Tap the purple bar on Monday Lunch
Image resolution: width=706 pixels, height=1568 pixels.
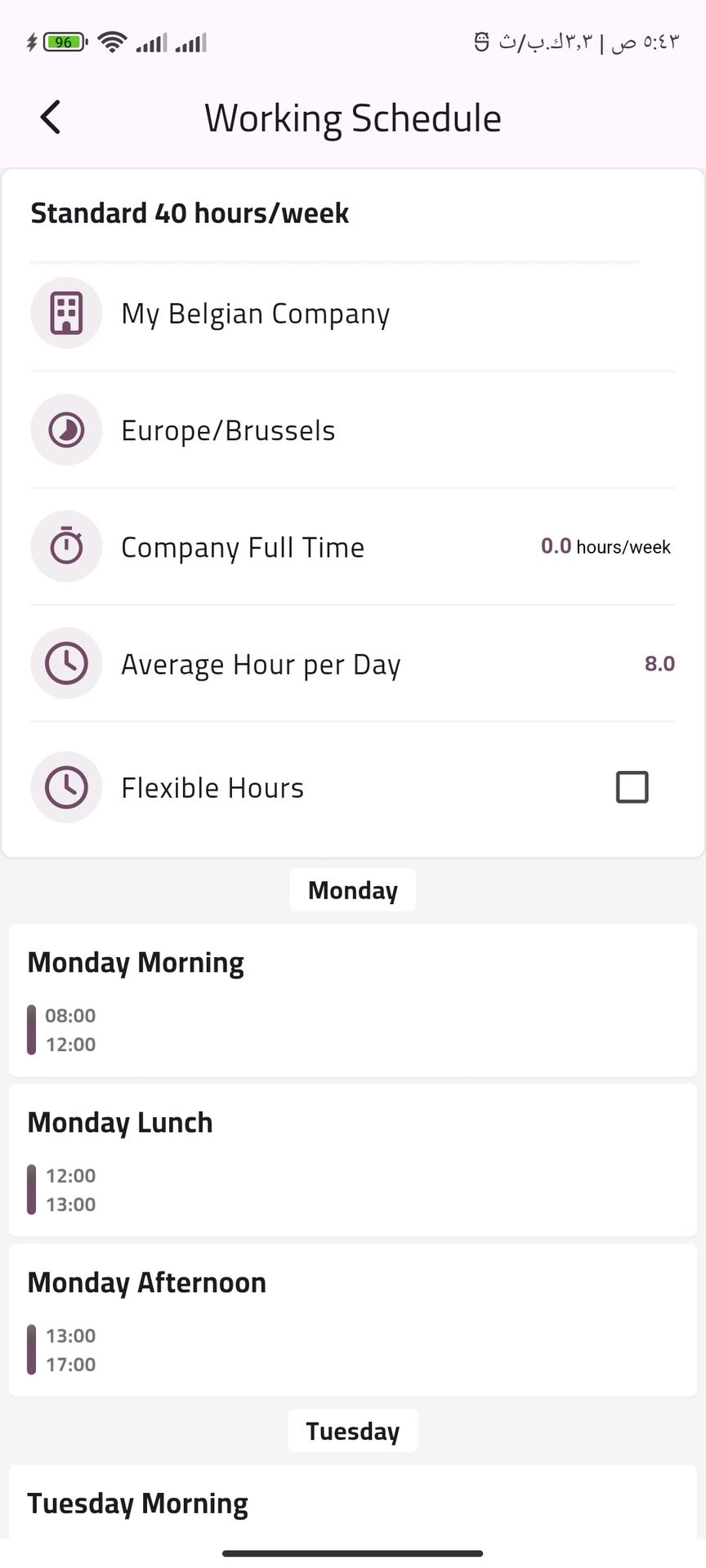(32, 1189)
